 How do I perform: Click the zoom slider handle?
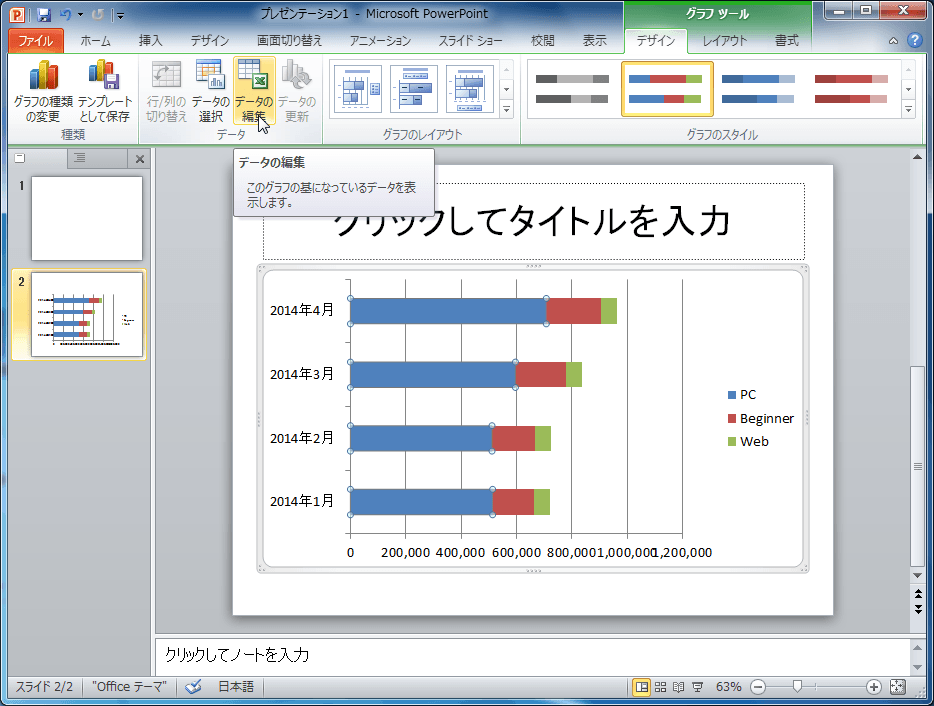(x=797, y=687)
